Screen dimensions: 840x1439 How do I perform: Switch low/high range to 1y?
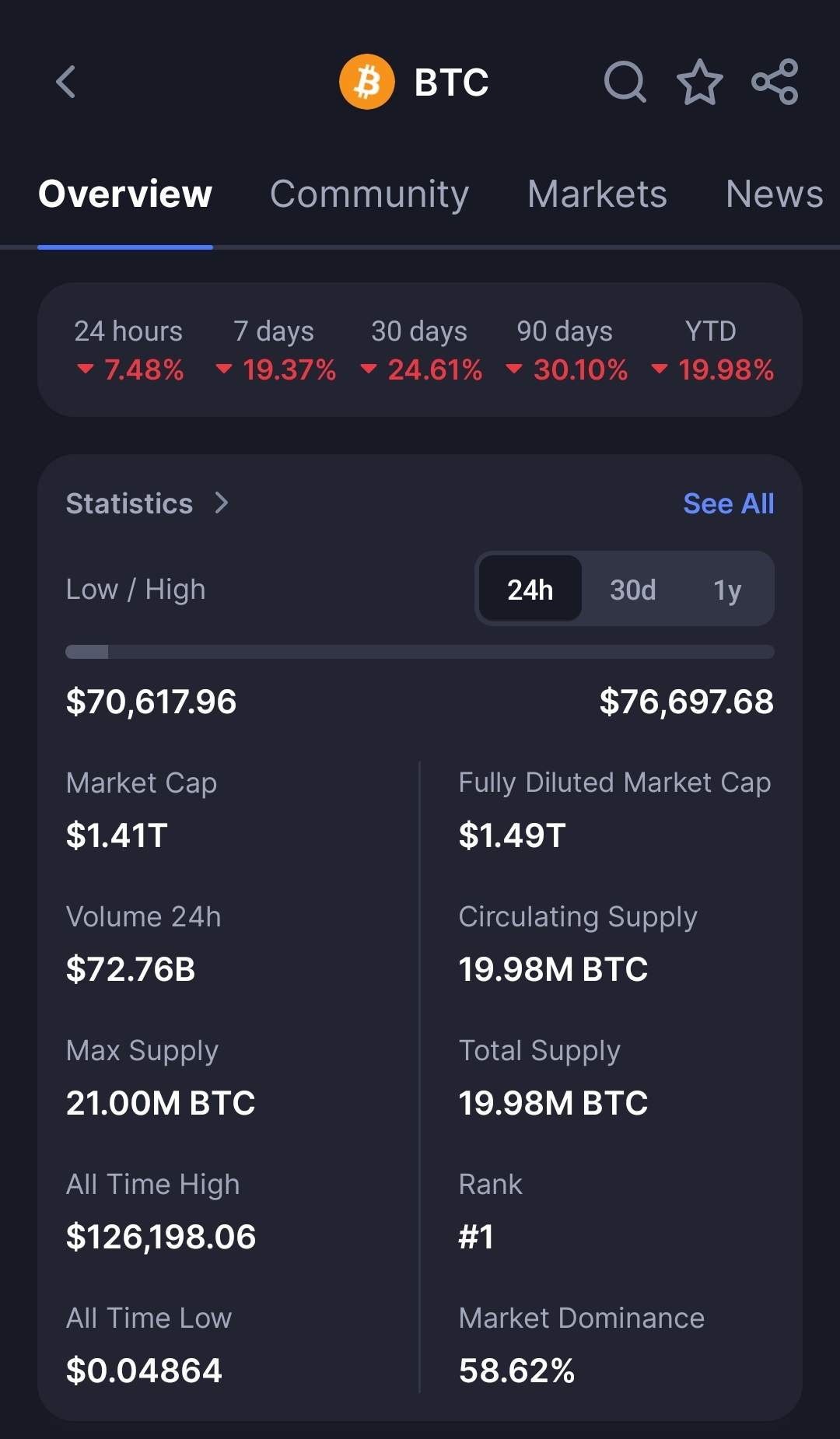[x=727, y=590]
